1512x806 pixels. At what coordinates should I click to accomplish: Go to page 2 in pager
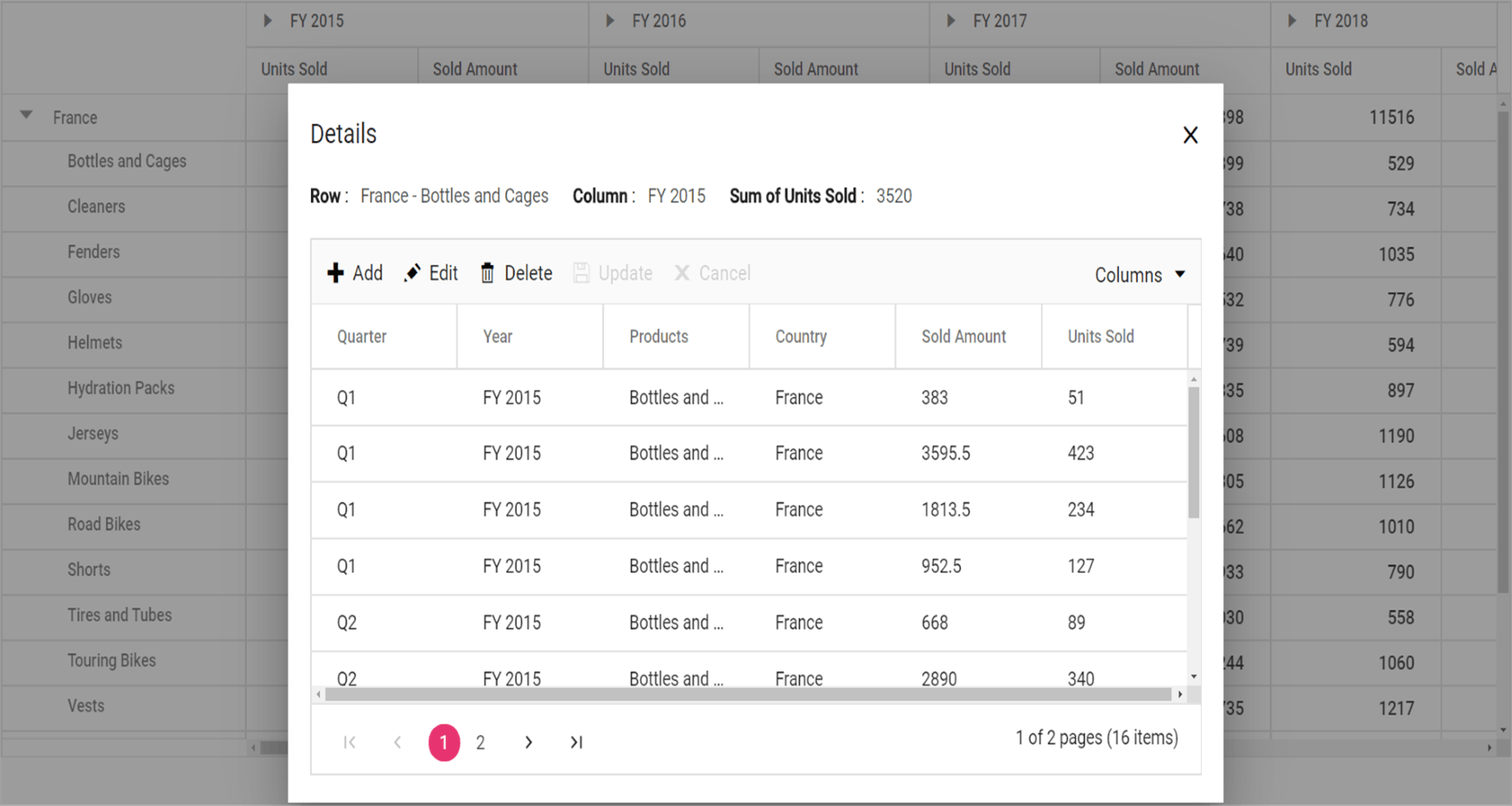tap(480, 742)
